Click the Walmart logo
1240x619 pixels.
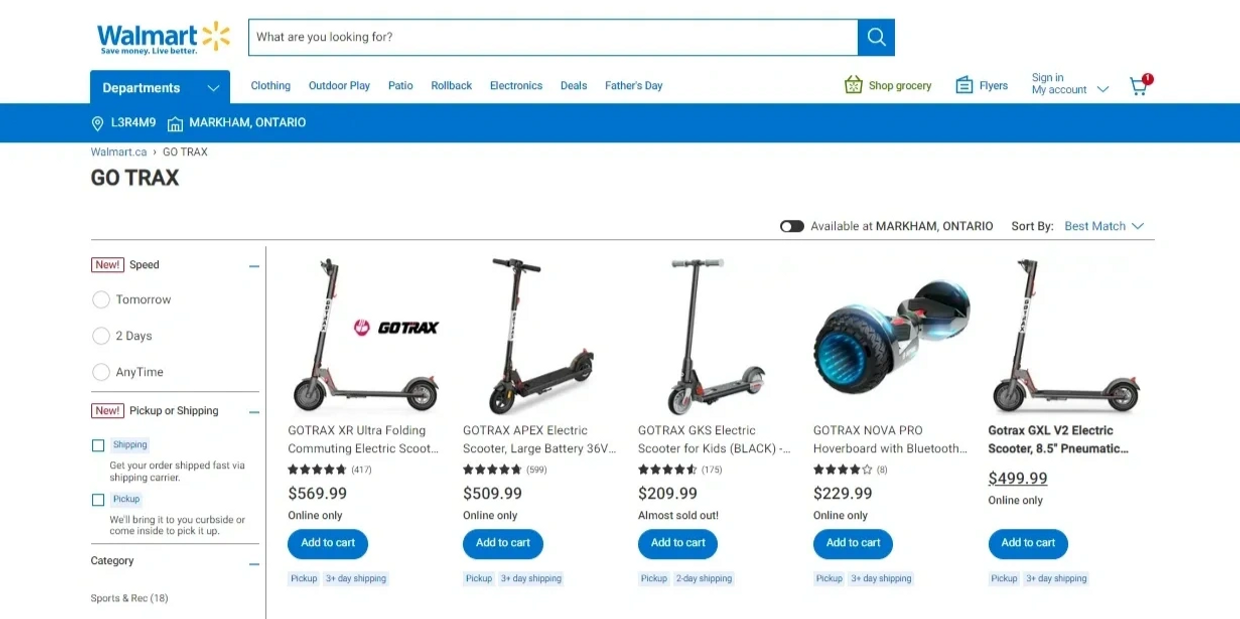pos(164,38)
